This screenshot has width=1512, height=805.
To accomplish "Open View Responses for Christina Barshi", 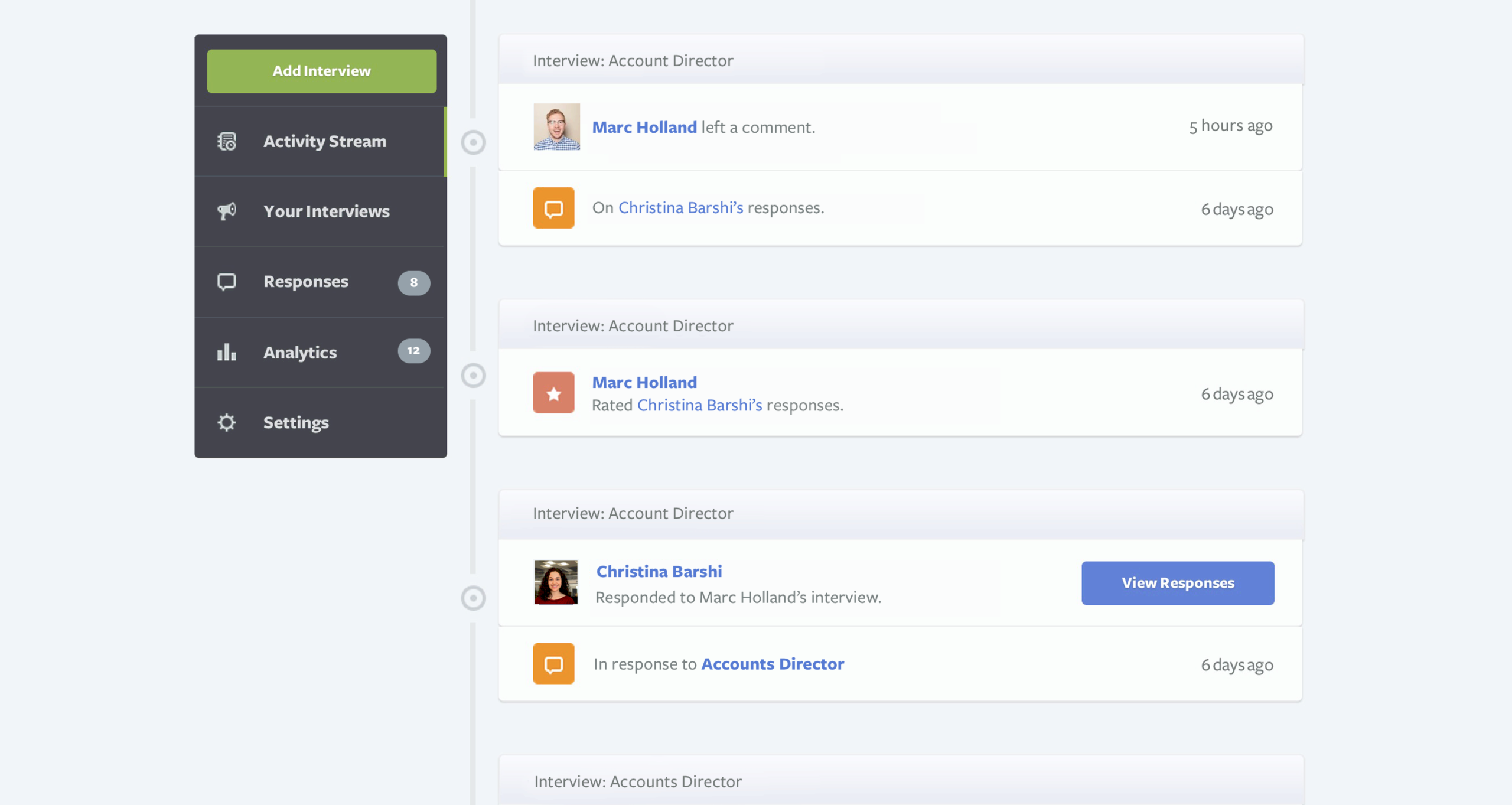I will [1178, 583].
